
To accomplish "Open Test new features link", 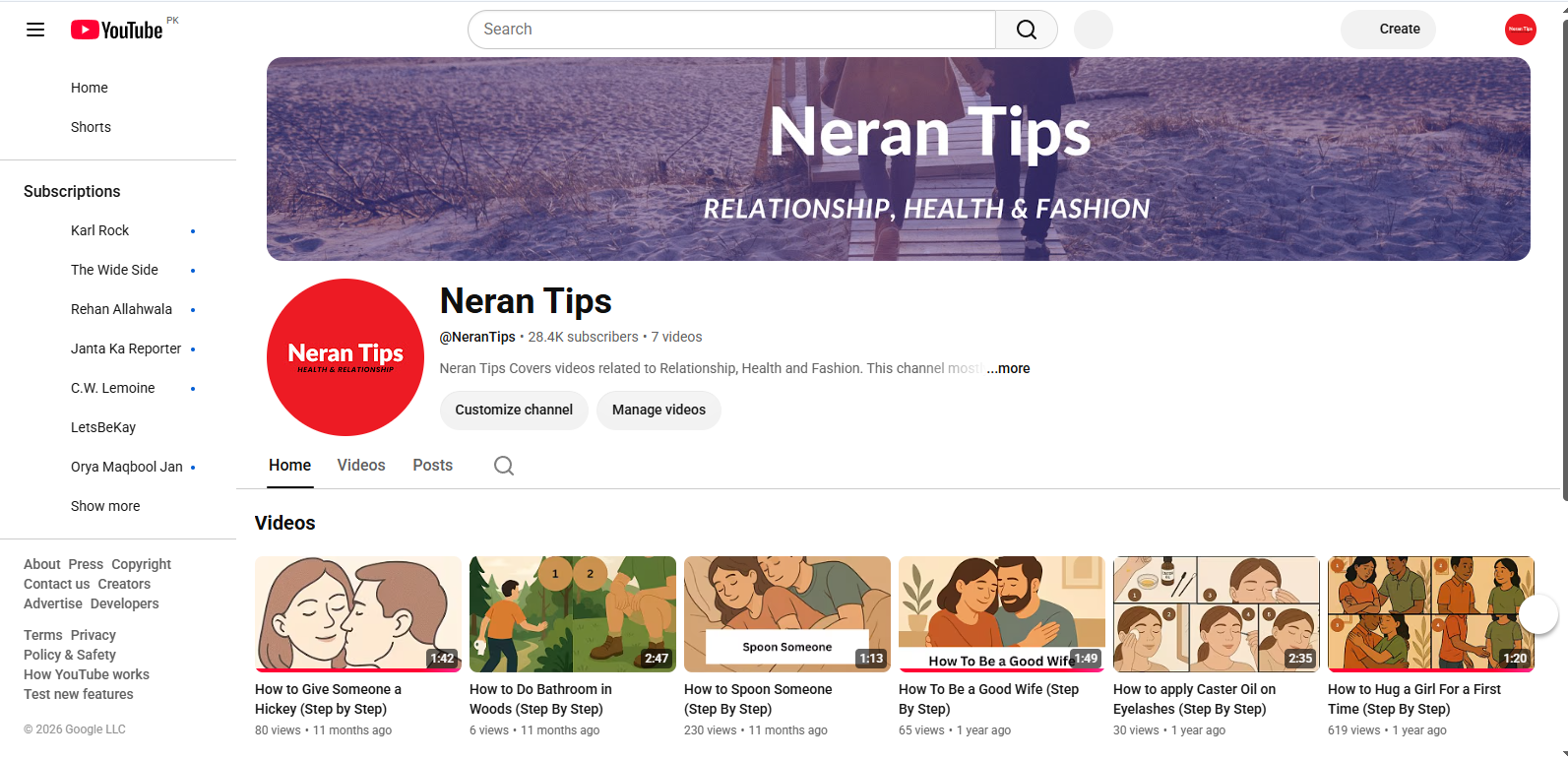I will (x=79, y=694).
